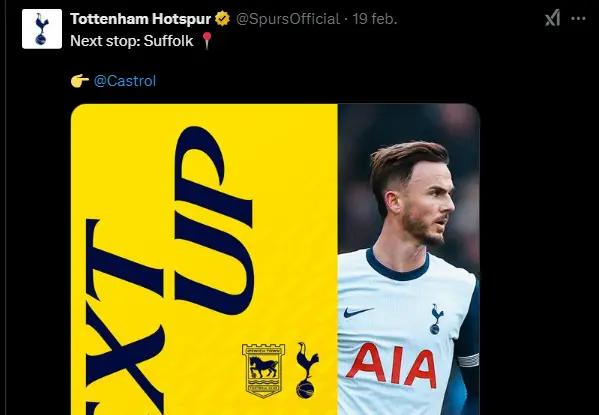Click the yellow NEXT UP graphic
The image size is (599, 415).
coord(204,259)
